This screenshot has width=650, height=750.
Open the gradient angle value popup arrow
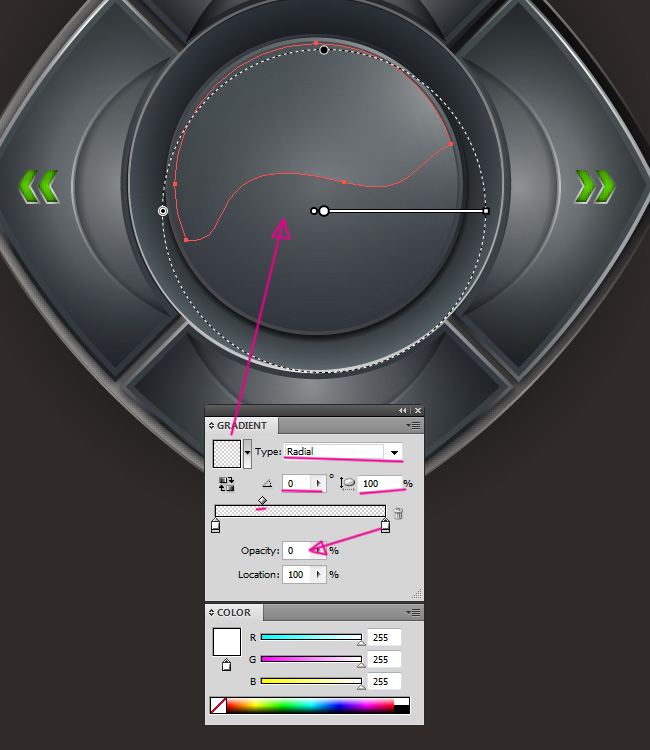(x=319, y=483)
